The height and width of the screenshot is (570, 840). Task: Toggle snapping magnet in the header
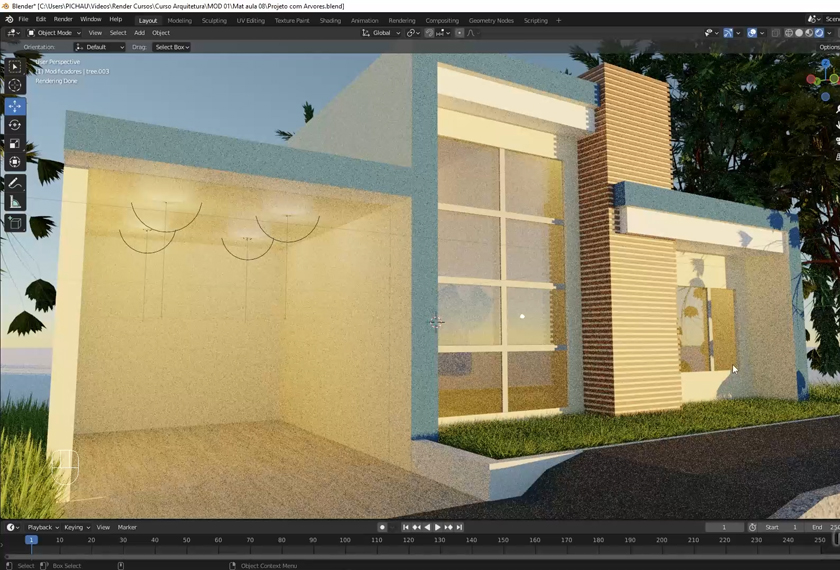pyautogui.click(x=429, y=33)
